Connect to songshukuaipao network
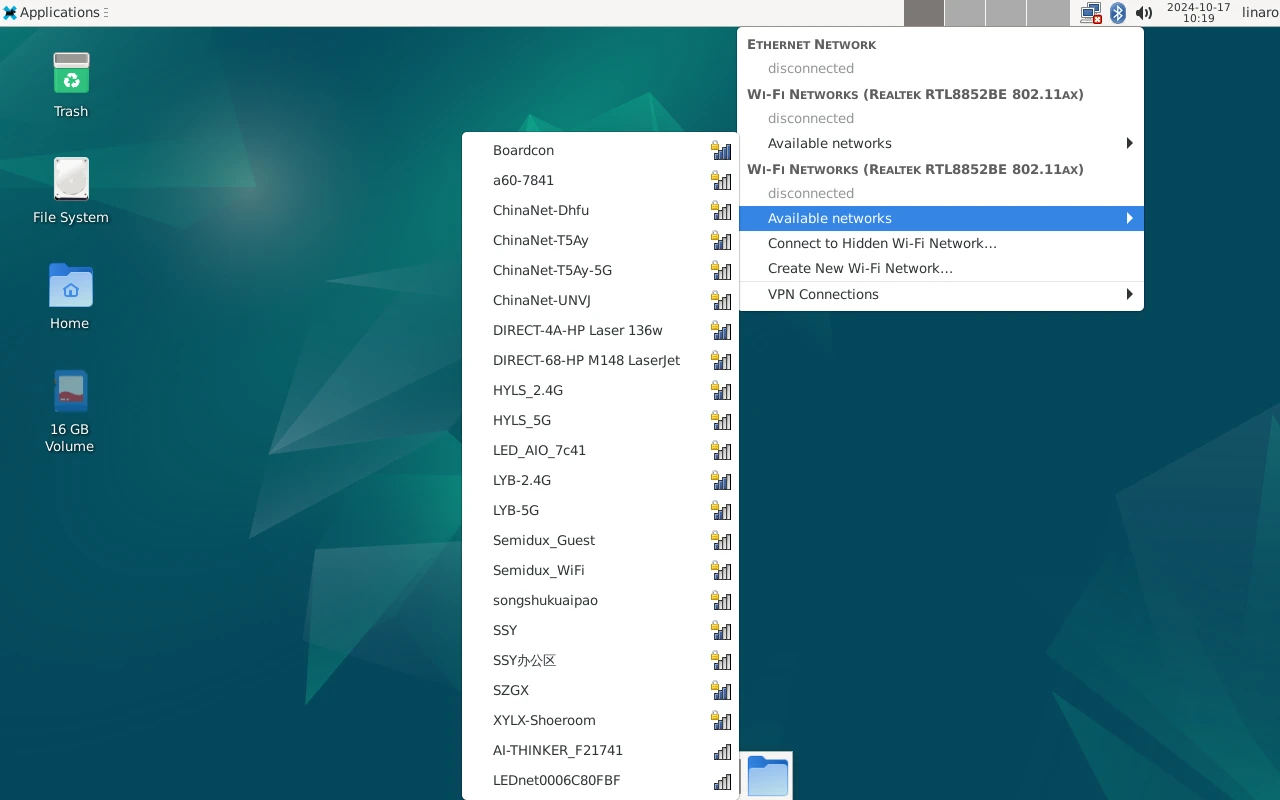Viewport: 1280px width, 800px height. tap(600, 600)
